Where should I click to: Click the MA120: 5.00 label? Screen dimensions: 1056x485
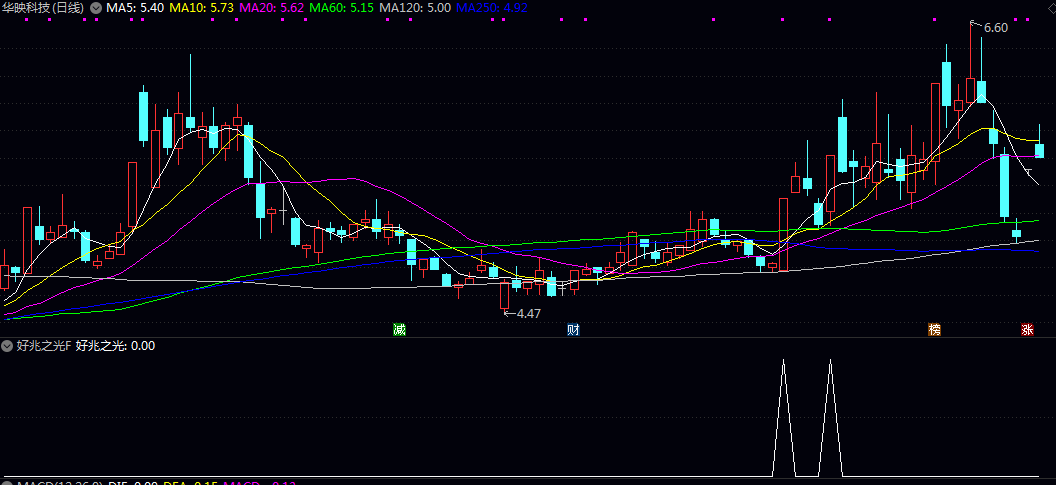pos(416,8)
